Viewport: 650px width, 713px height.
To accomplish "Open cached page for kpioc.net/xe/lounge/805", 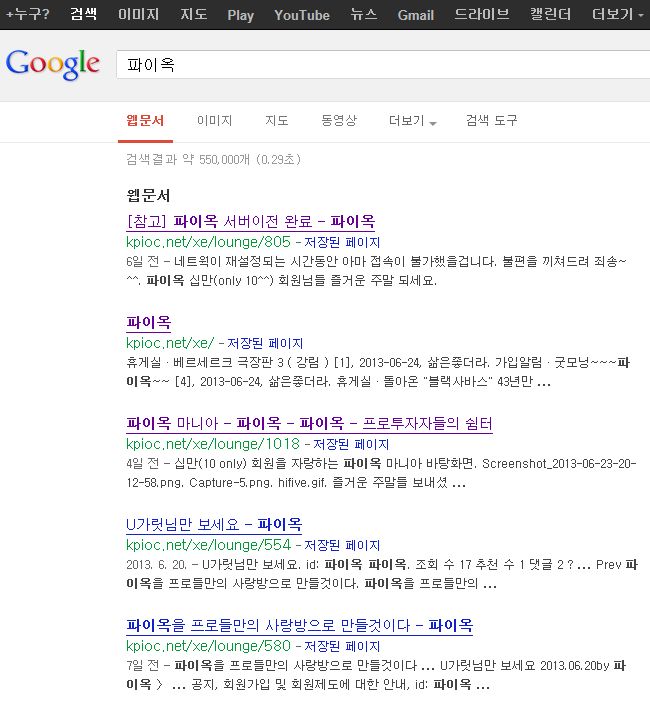I will tap(342, 242).
